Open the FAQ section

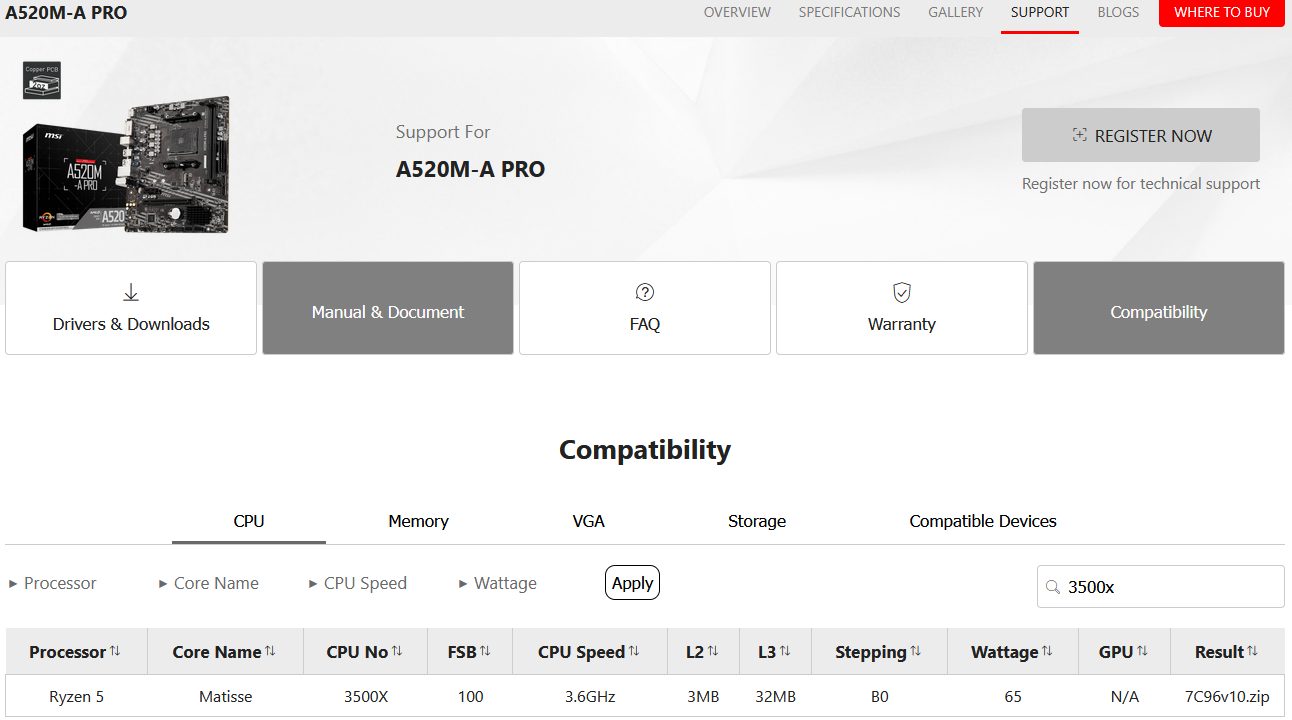pyautogui.click(x=645, y=308)
